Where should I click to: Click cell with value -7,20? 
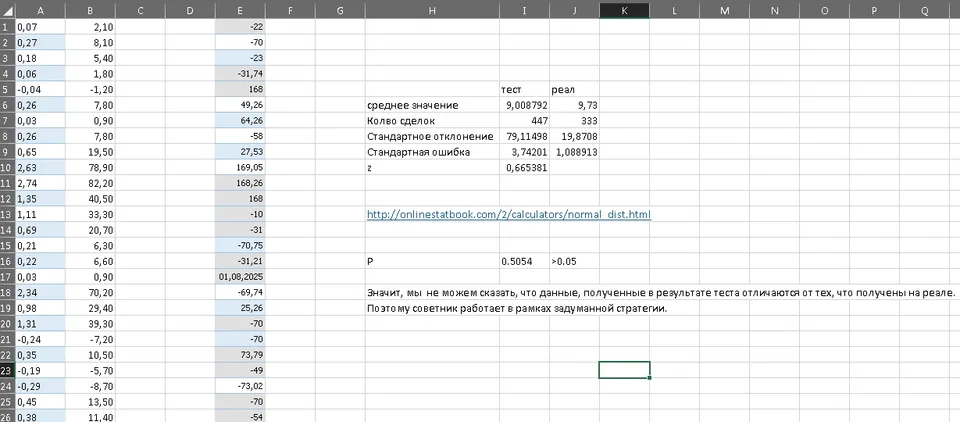pyautogui.click(x=90, y=339)
